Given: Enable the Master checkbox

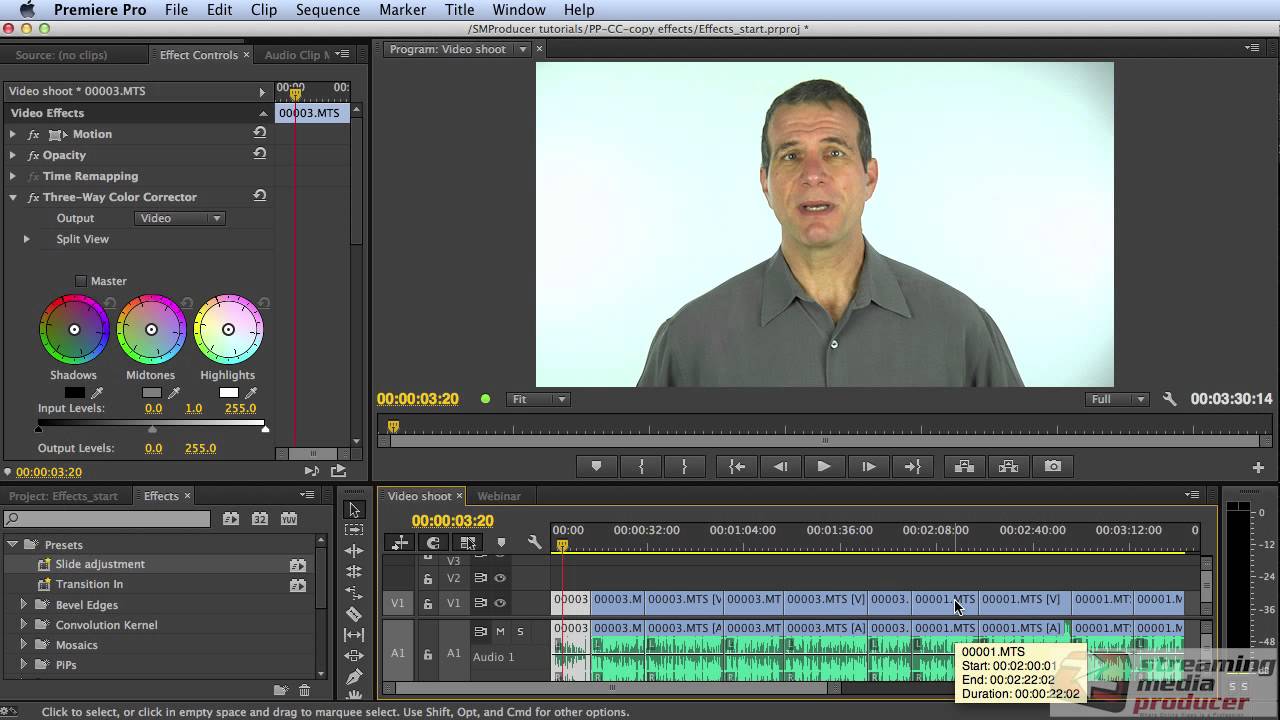Looking at the screenshot, I should 81,281.
